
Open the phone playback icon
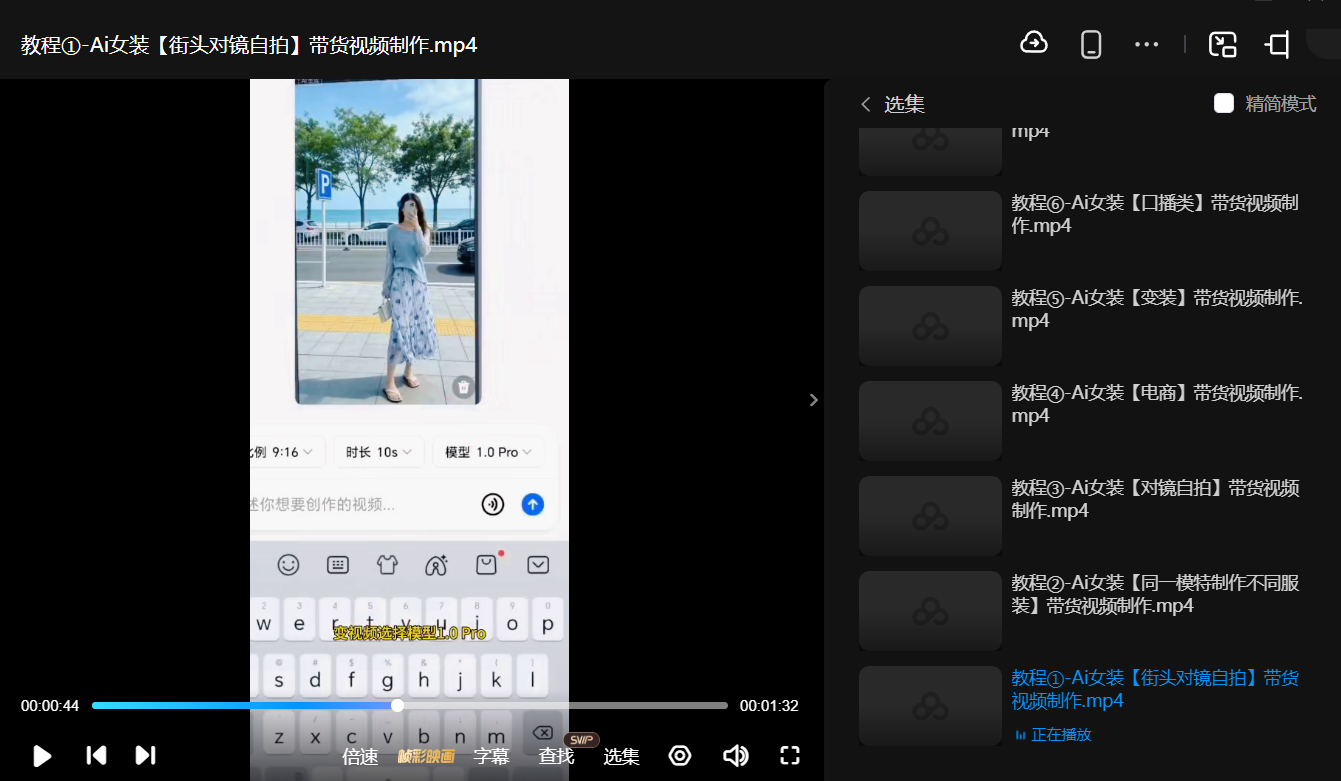click(1091, 44)
